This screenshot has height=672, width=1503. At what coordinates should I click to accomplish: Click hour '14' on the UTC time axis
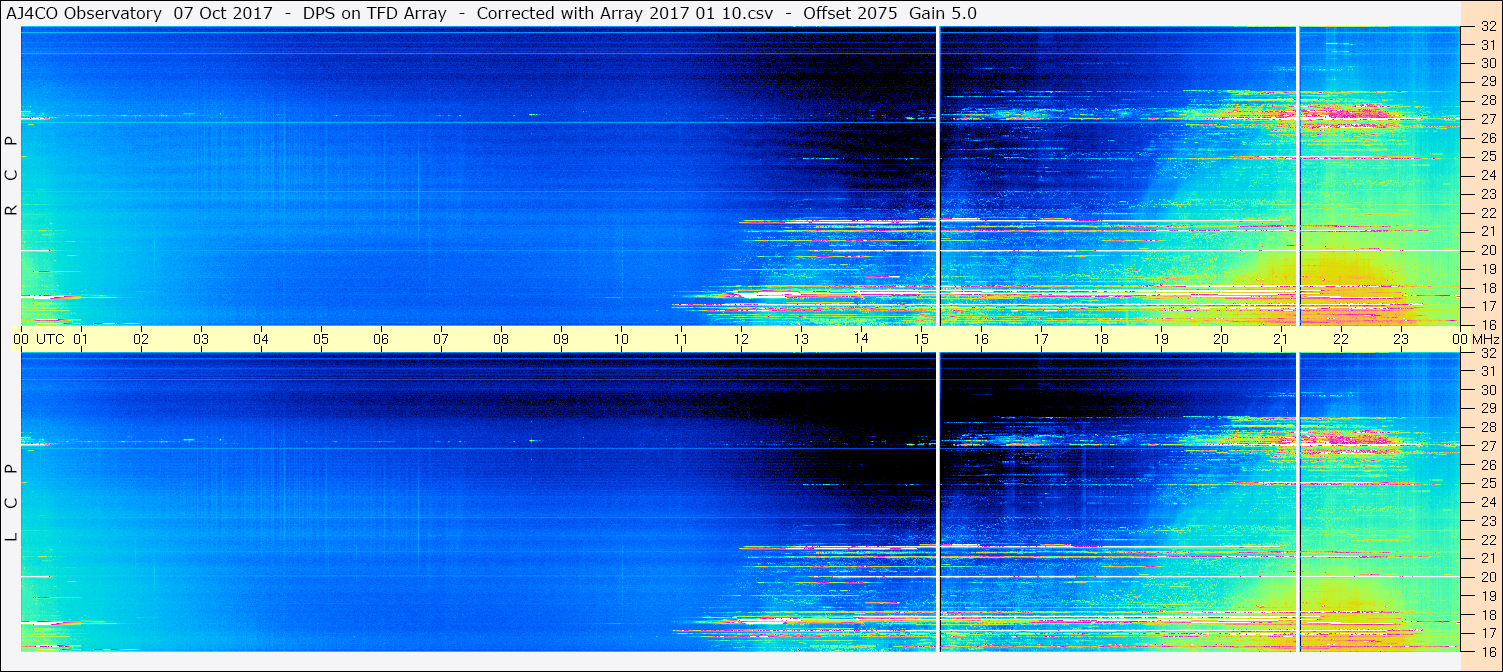click(x=861, y=339)
